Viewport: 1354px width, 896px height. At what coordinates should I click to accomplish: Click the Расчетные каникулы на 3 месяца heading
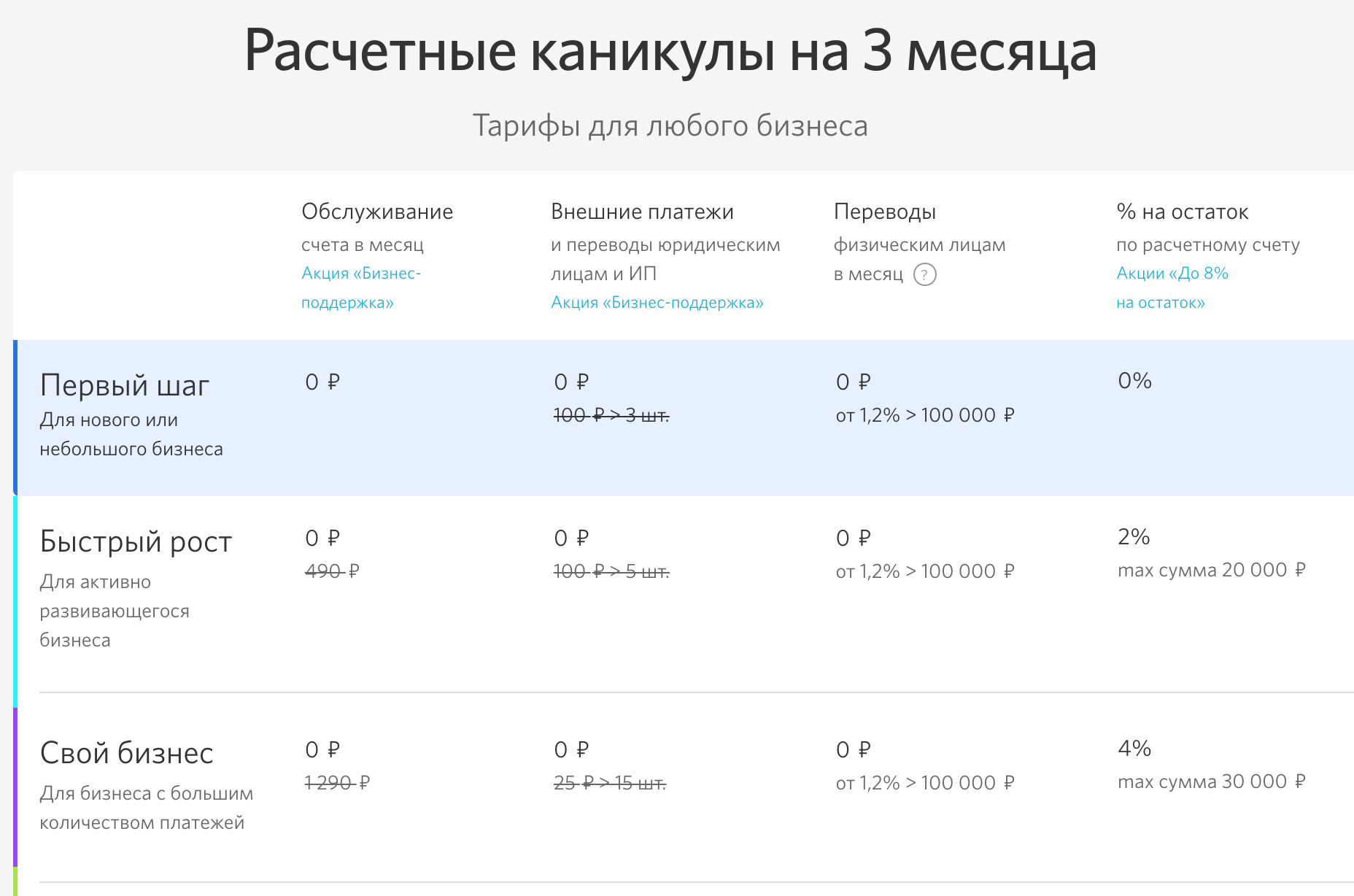[x=670, y=51]
